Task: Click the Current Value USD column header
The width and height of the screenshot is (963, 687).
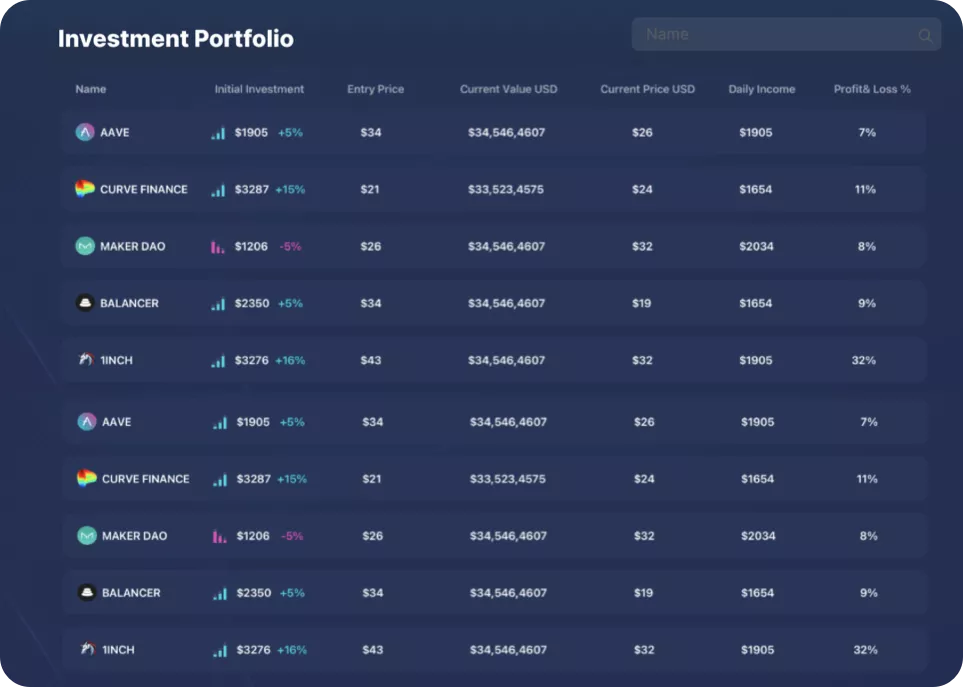Action: coord(509,89)
